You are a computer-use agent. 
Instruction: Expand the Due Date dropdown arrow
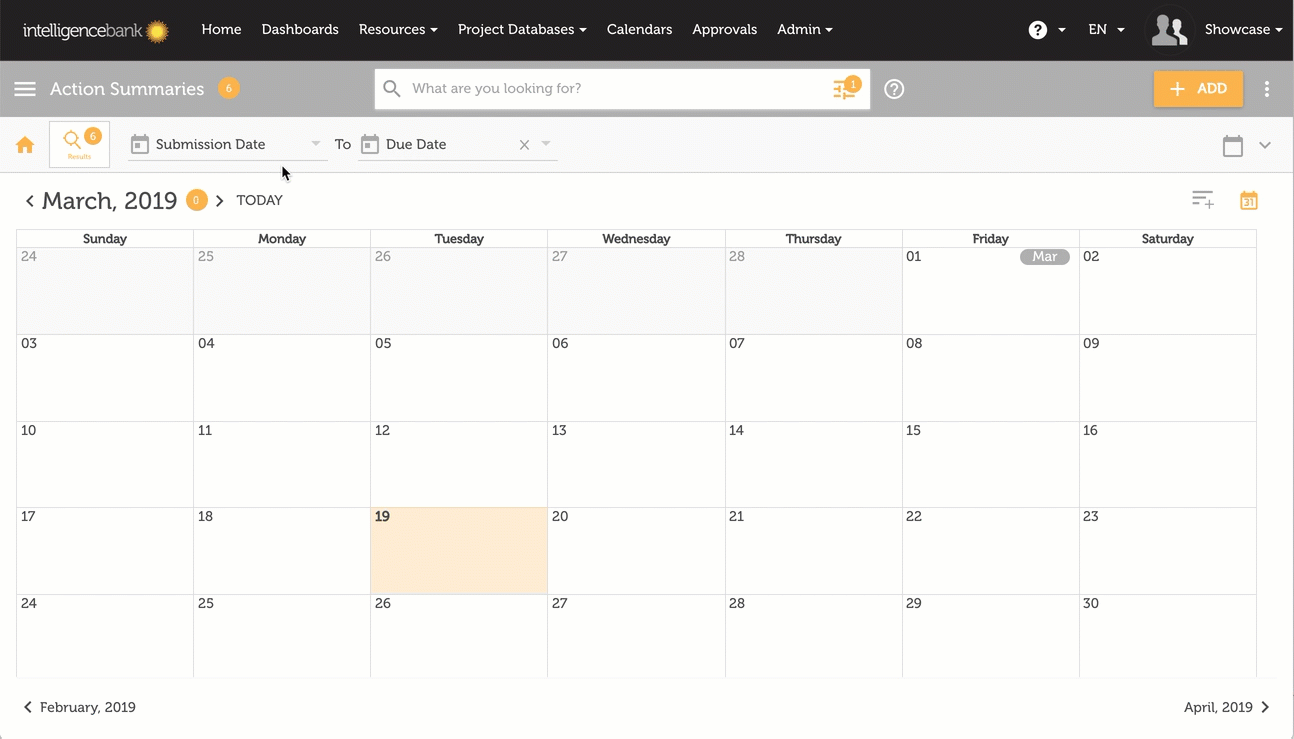coord(546,144)
